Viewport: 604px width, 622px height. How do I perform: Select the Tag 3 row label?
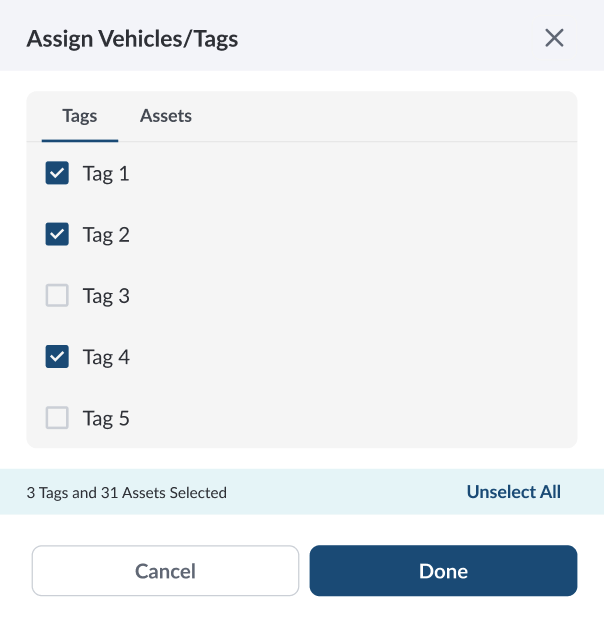tap(106, 296)
